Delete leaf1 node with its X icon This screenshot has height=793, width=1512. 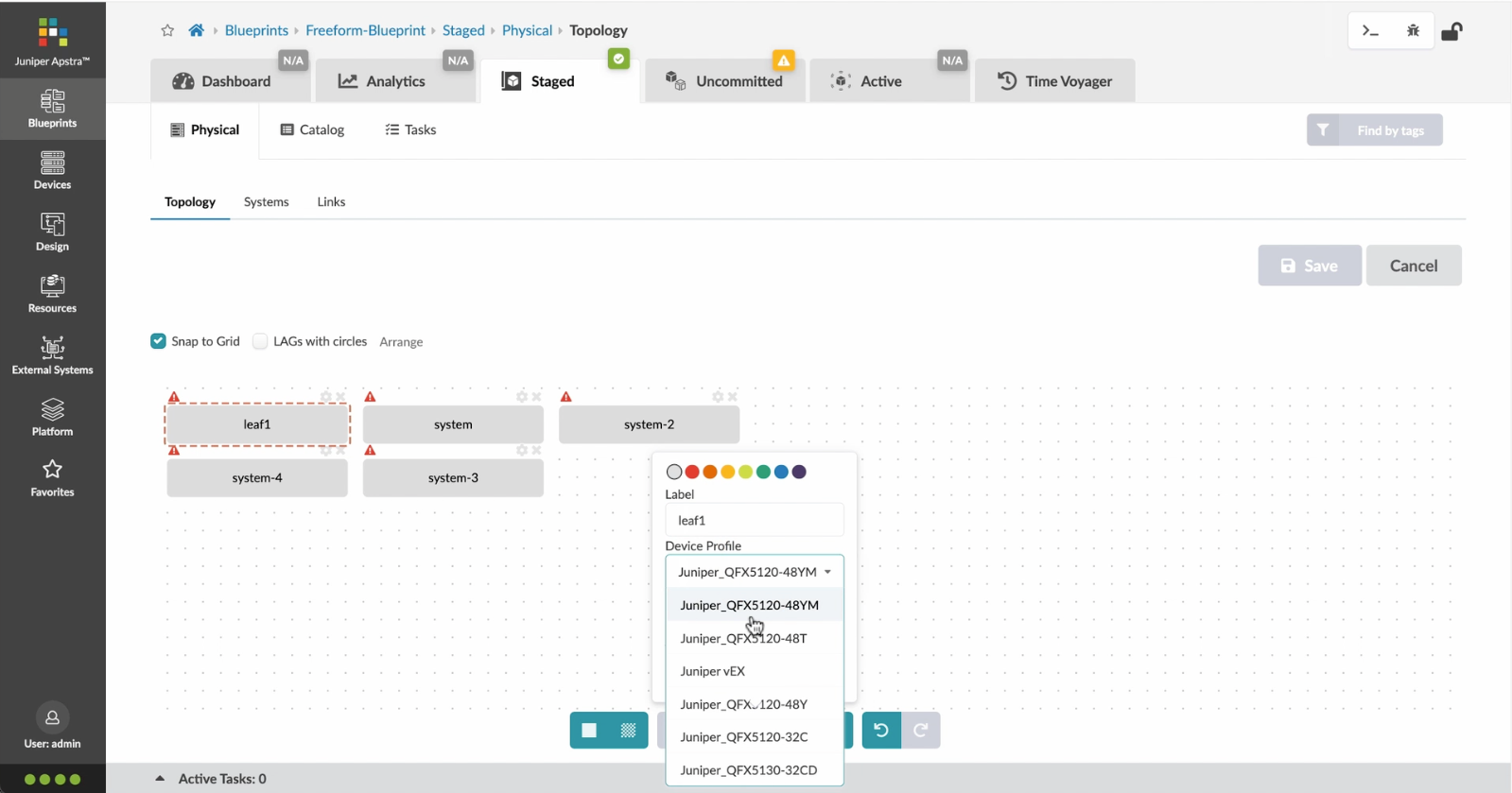[340, 397]
